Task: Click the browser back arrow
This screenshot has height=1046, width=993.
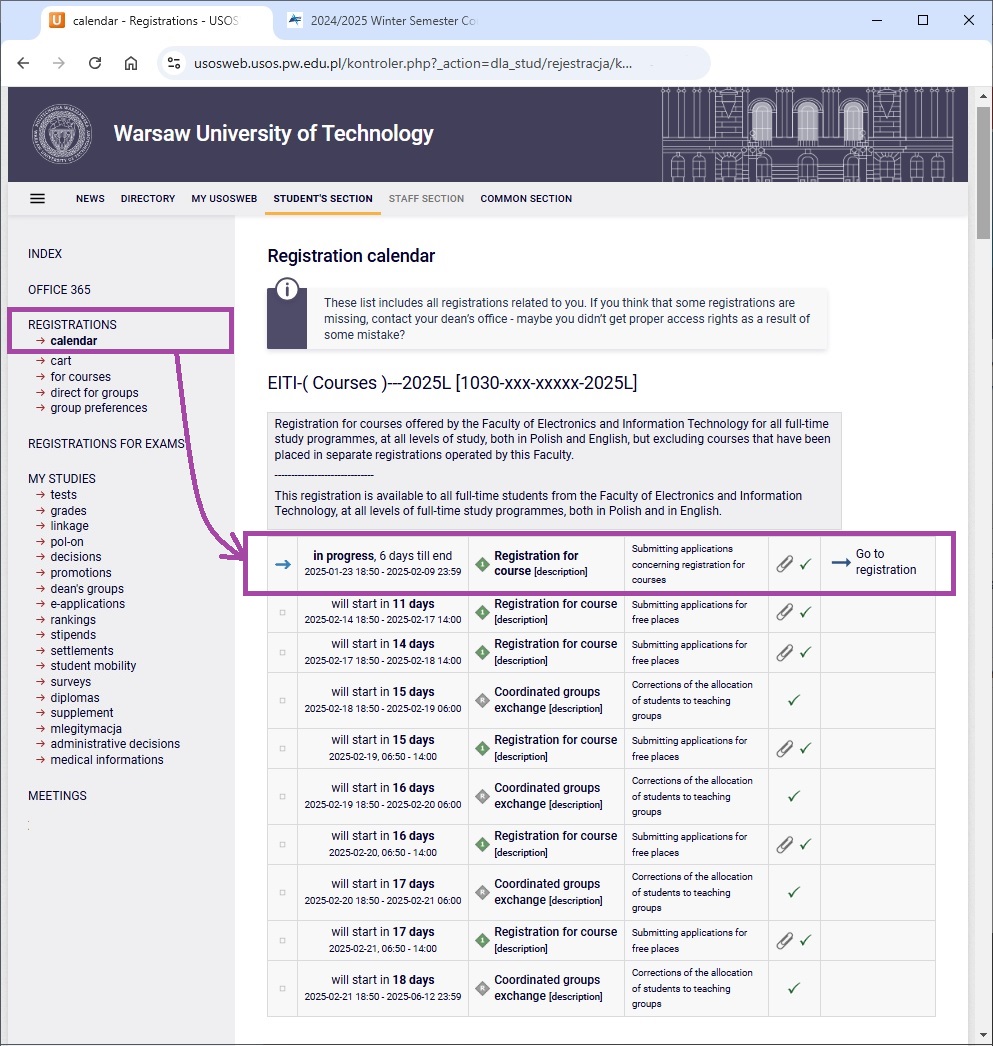Action: point(23,63)
